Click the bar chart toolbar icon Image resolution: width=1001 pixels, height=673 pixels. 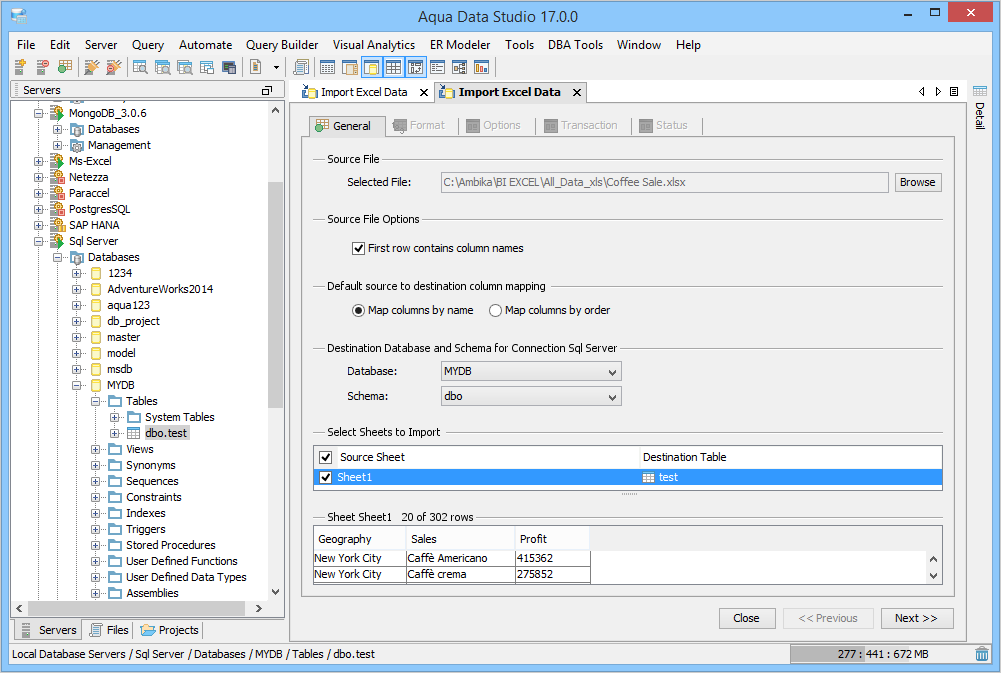tap(481, 66)
